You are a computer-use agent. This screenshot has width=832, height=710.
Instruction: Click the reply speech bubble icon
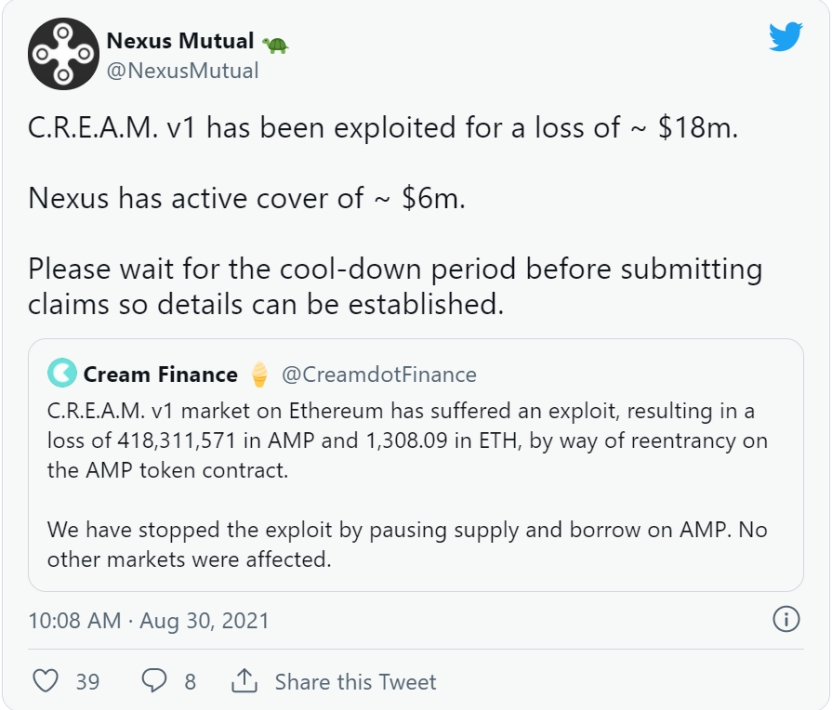coord(154,682)
